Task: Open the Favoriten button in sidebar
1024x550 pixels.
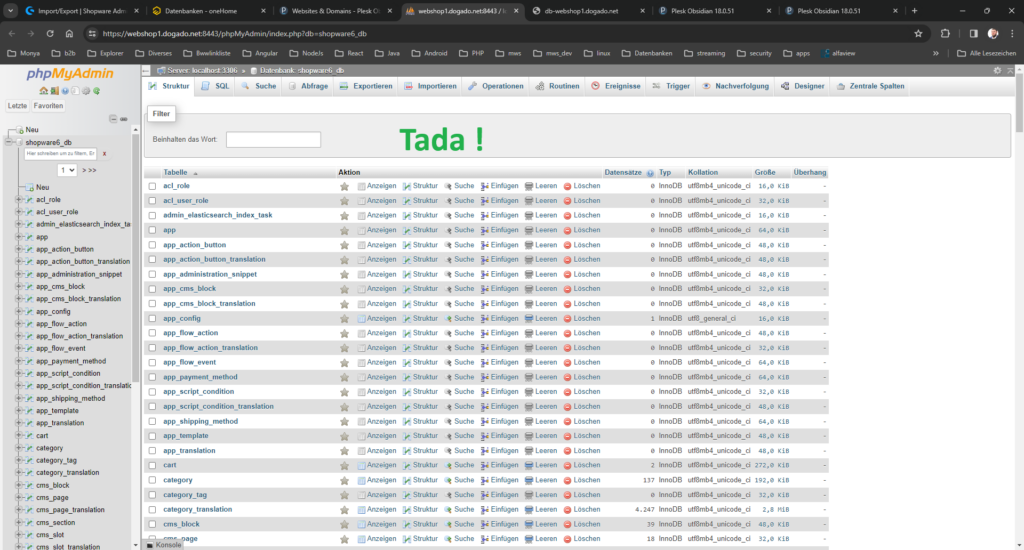Action: click(x=48, y=105)
